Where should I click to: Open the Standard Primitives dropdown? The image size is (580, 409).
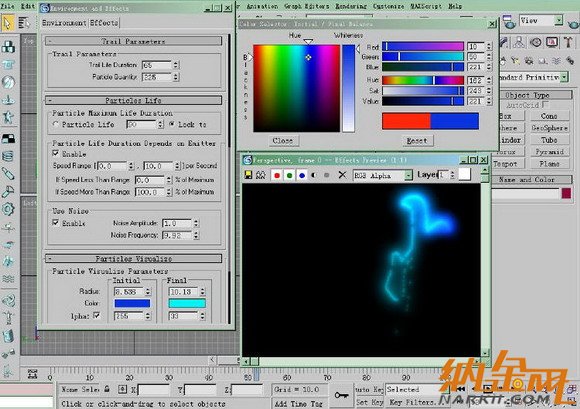[x=564, y=77]
